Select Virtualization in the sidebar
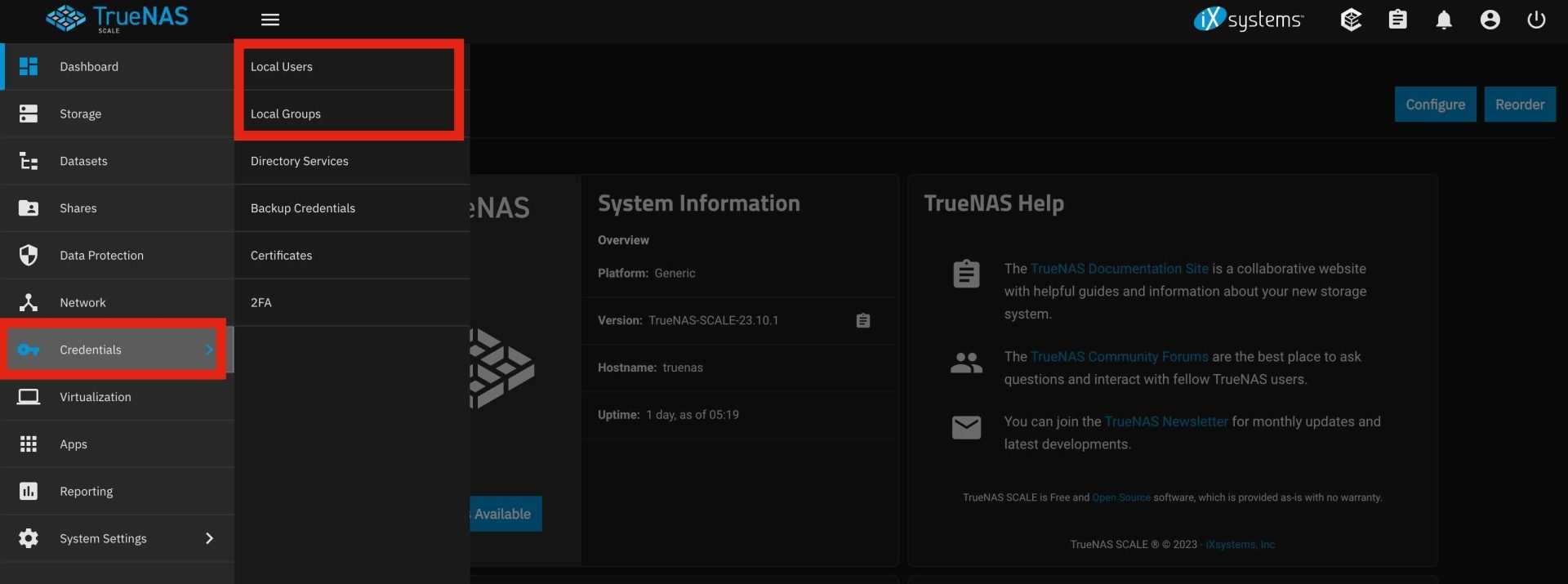Viewport: 1568px width, 584px height. [x=118, y=397]
